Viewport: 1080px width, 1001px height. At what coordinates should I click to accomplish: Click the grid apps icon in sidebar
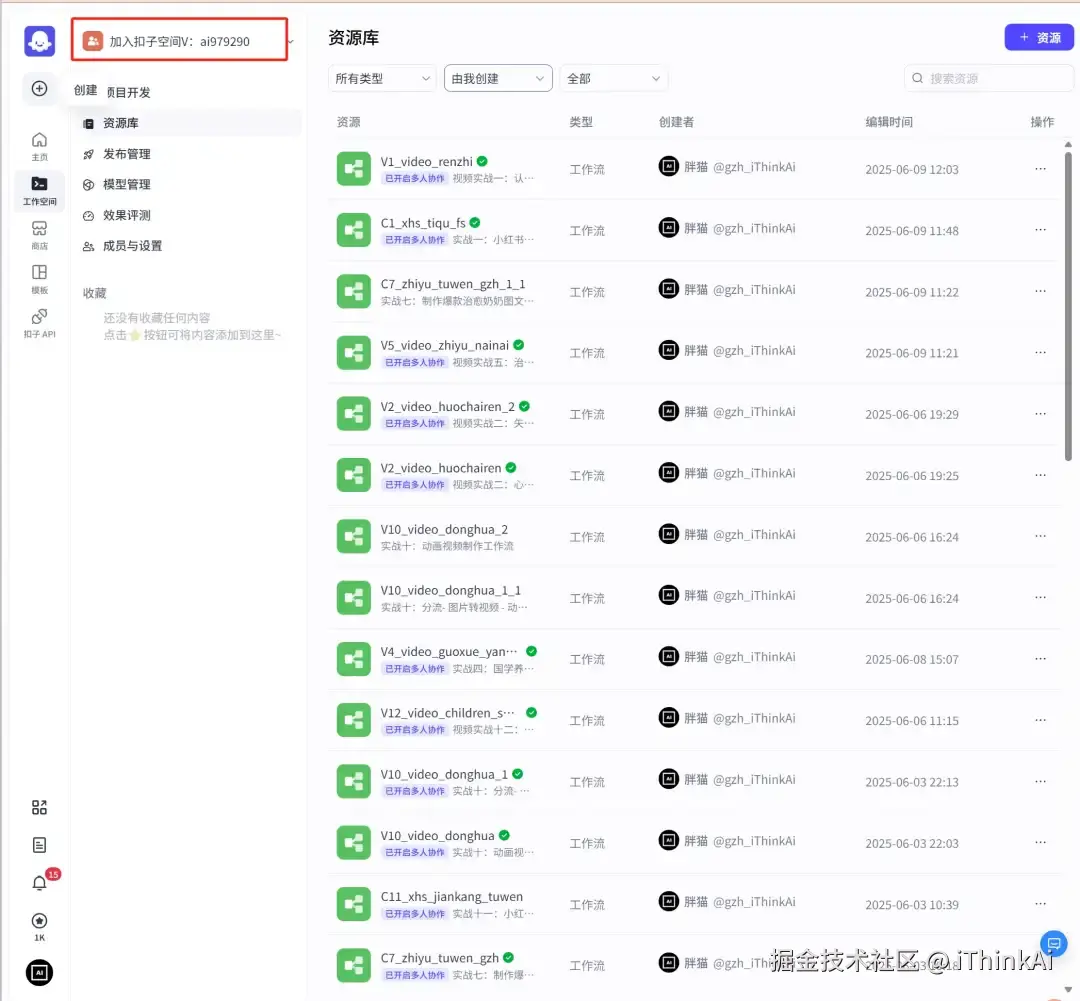39,807
